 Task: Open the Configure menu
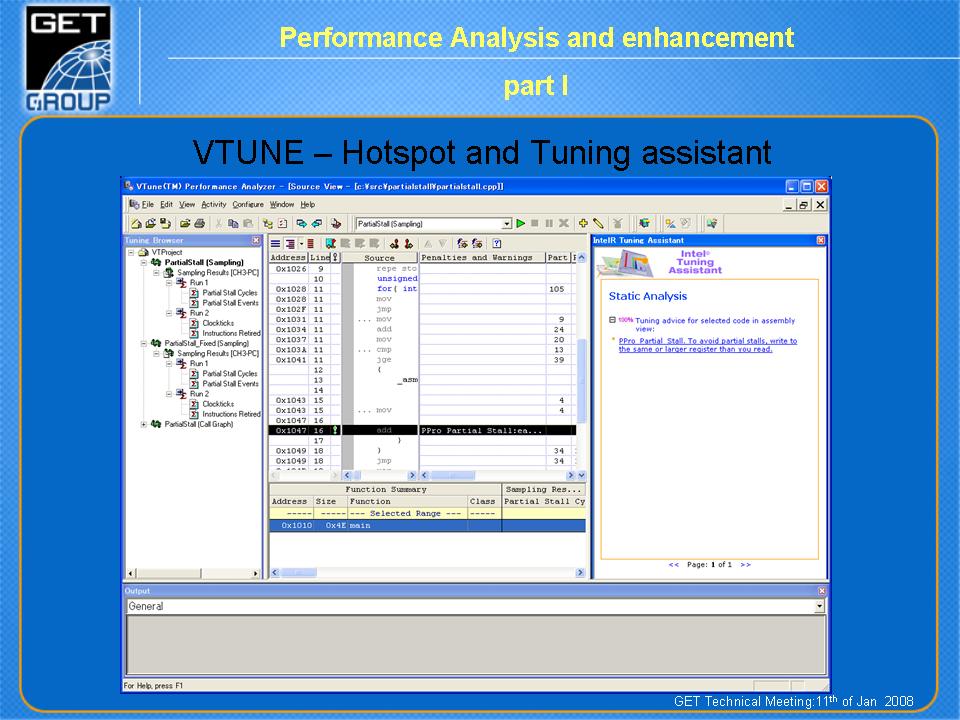[x=248, y=204]
